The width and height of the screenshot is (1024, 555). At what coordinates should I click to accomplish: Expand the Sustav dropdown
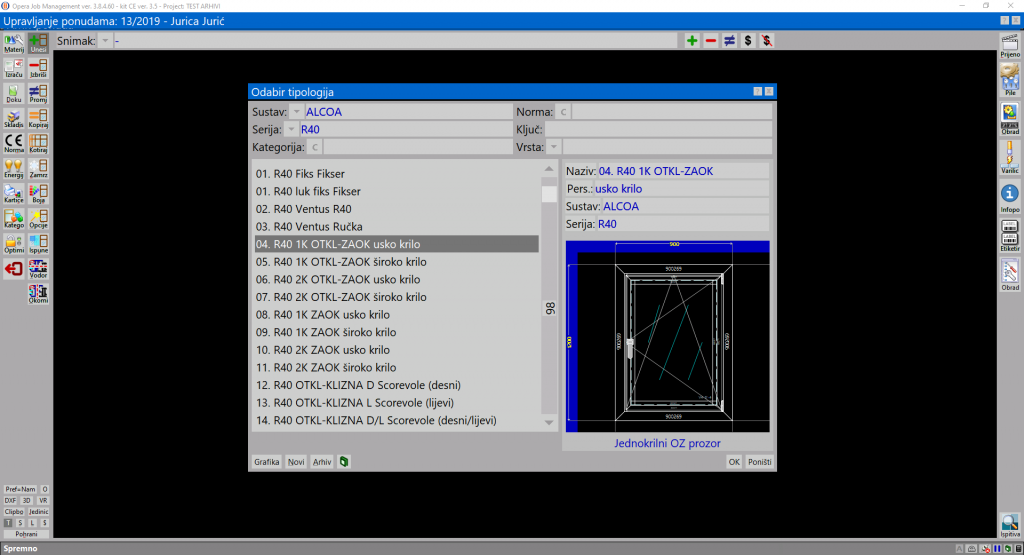296,112
